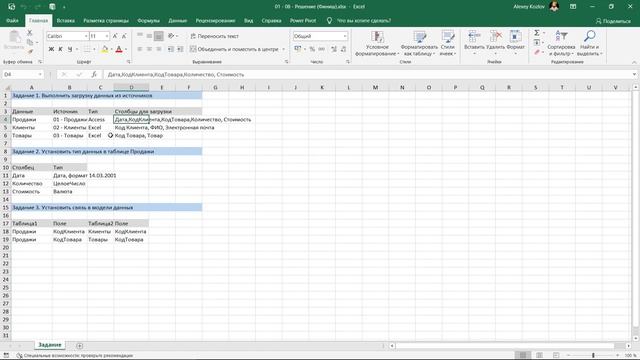Click the Fill down icon in the editing group
640x360 pixels.
pyautogui.click(x=537, y=42)
